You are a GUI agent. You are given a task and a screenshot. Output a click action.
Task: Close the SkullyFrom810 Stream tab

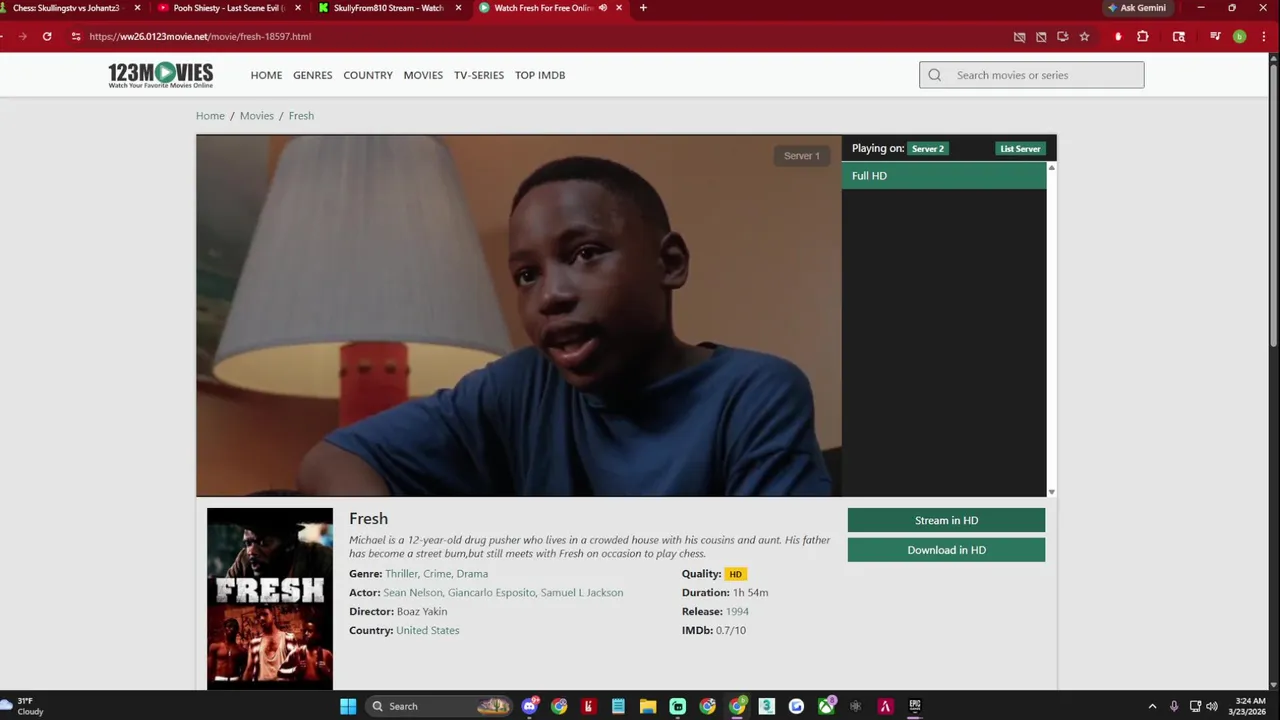coord(458,8)
